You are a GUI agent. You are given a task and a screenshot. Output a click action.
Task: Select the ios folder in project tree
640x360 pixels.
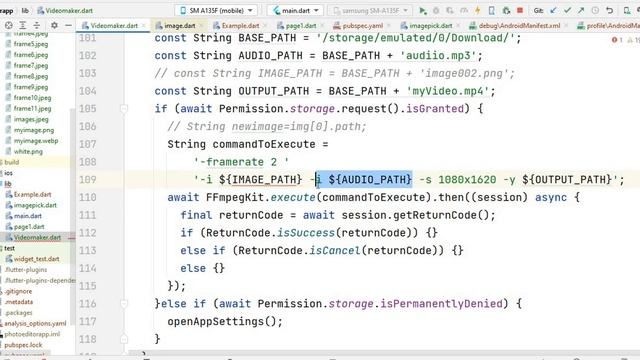tap(8, 173)
